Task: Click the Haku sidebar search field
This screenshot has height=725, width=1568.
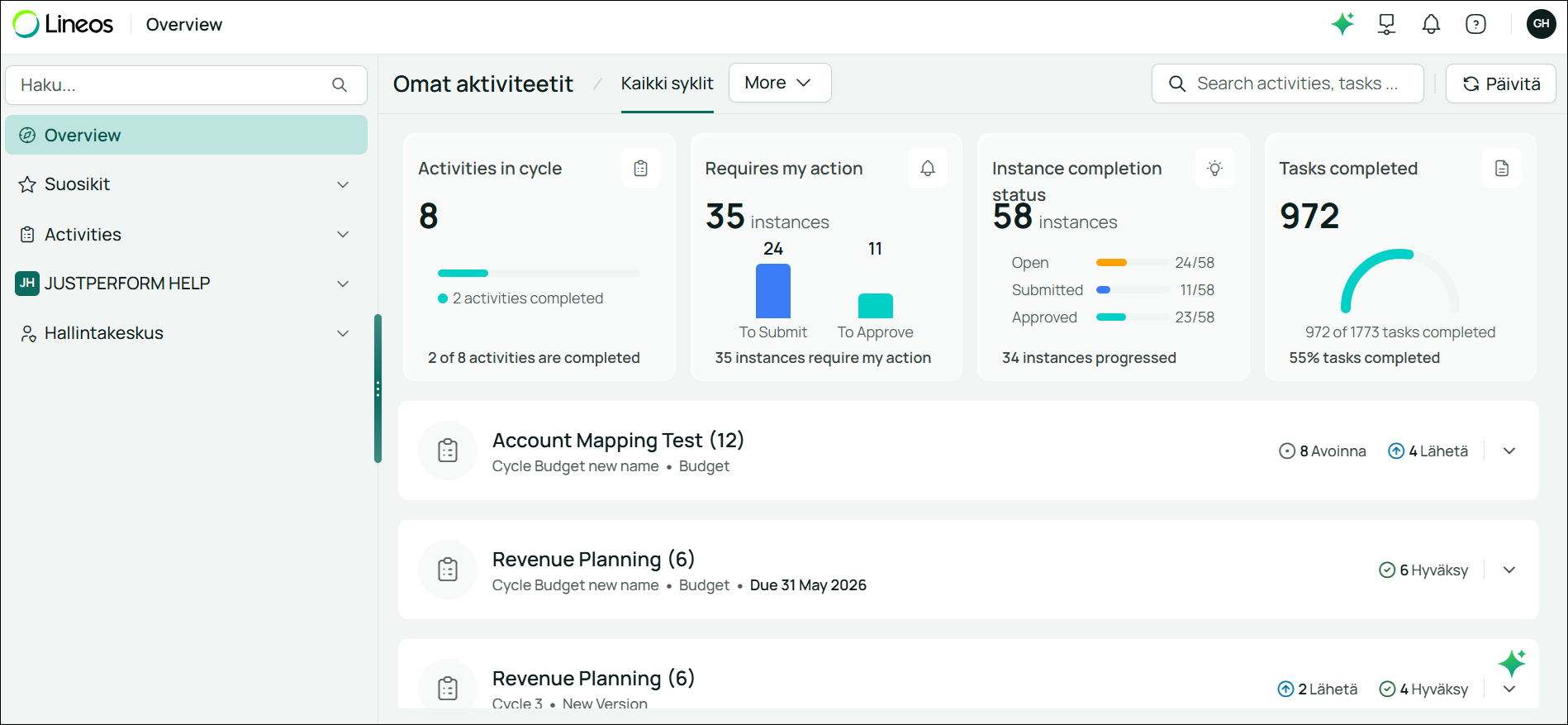Action: point(187,85)
